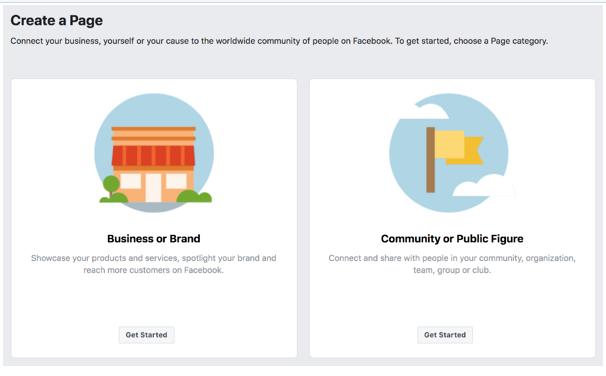Click the 'Showcase your products and services' description
The height and width of the screenshot is (376, 606).
(x=153, y=264)
